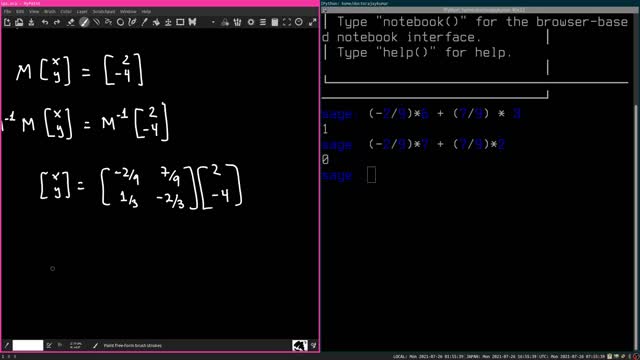
Task: Click the small dot toolbar separator dropdown
Action: 213,22
